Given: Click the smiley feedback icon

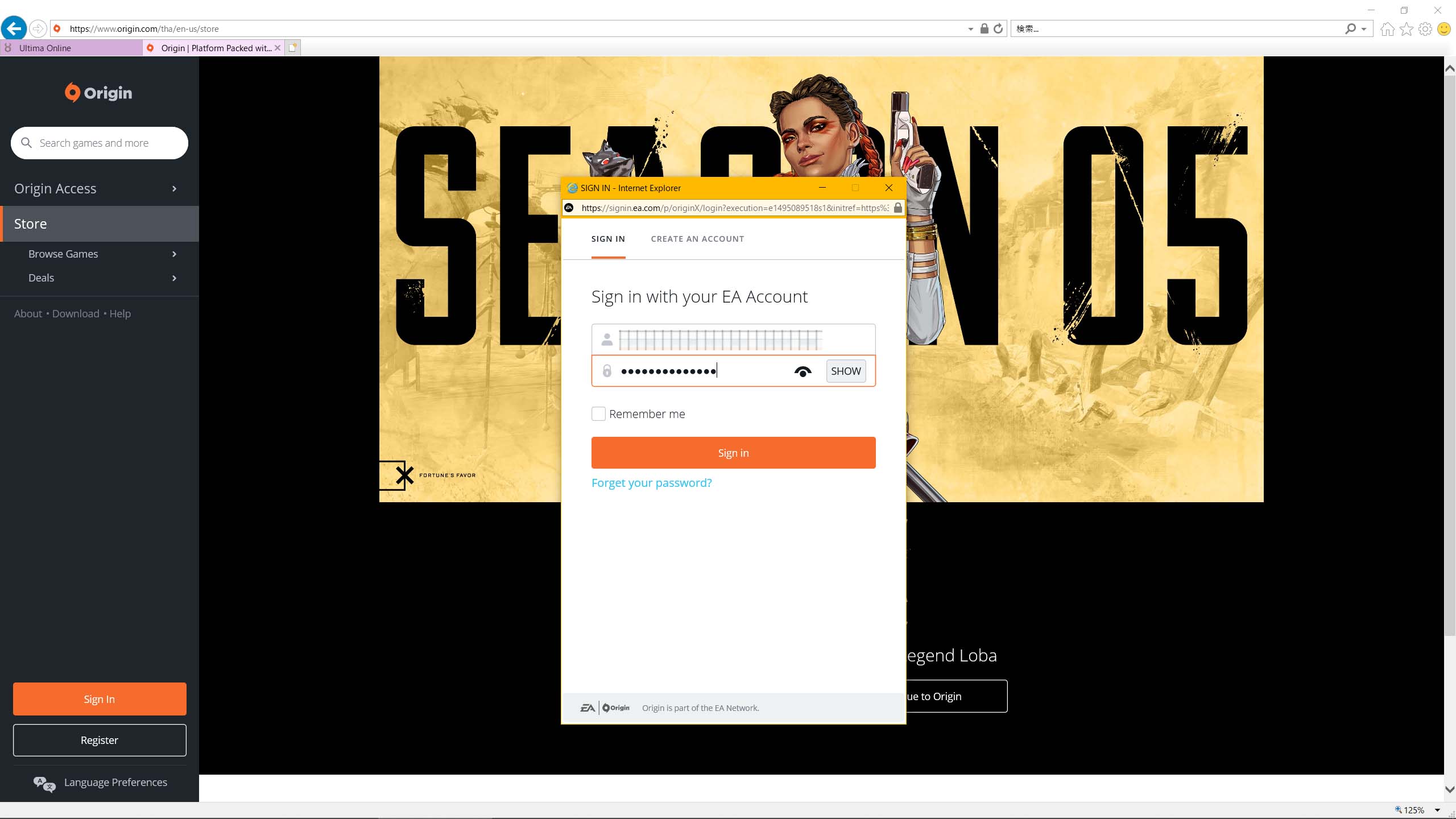Looking at the screenshot, I should [x=1444, y=29].
